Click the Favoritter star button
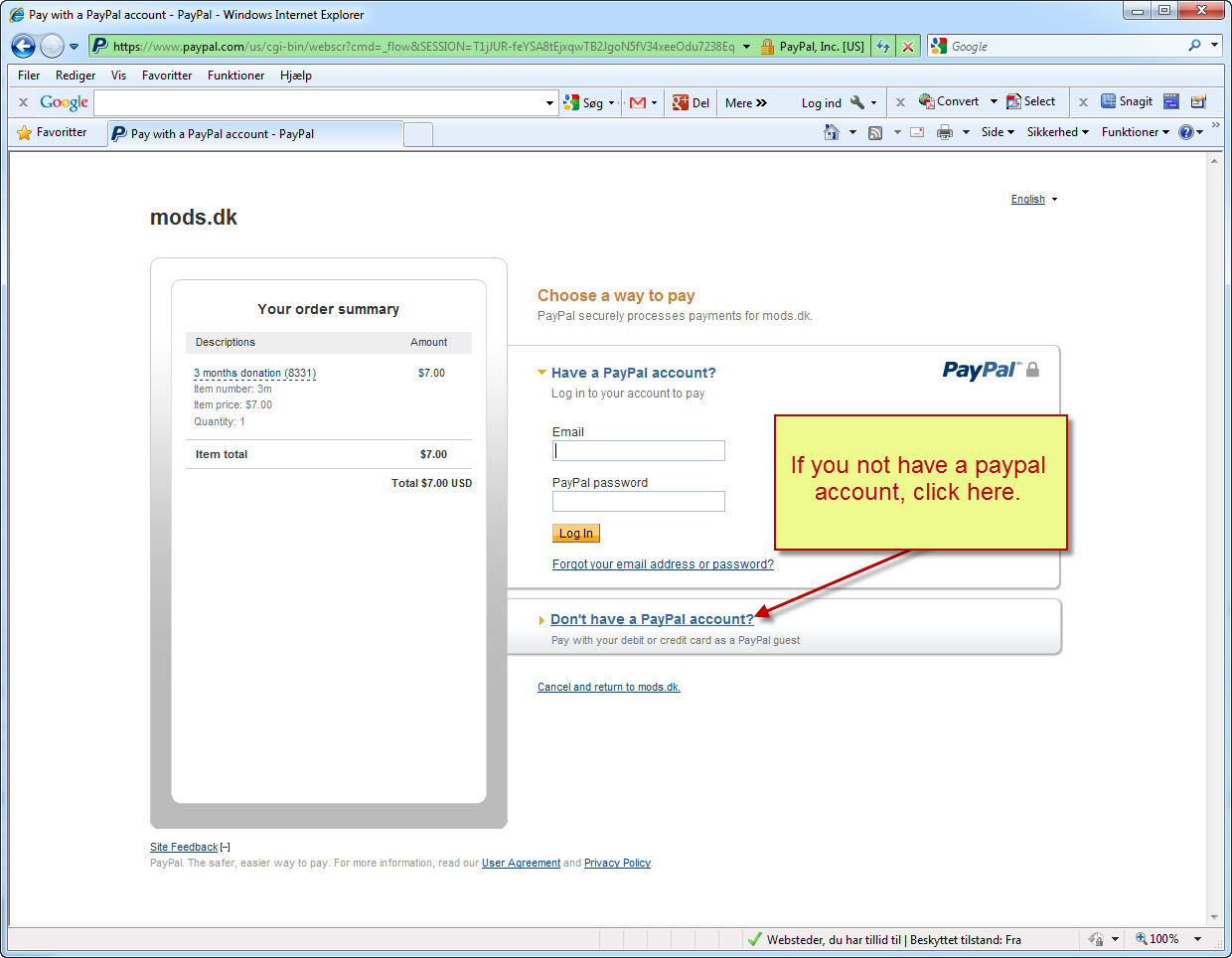This screenshot has height=958, width=1232. 53,132
